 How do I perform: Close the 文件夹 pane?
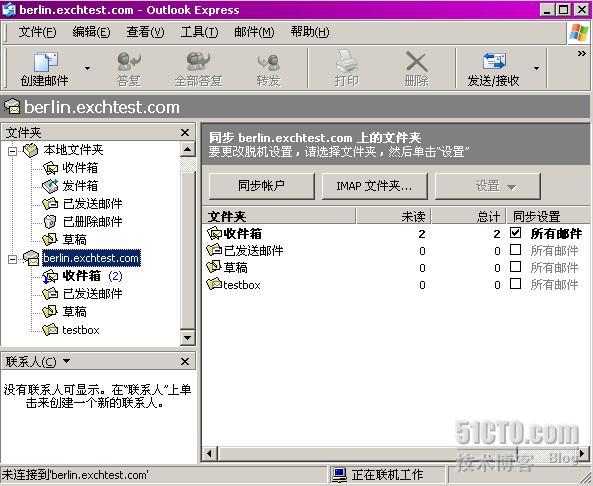185,132
